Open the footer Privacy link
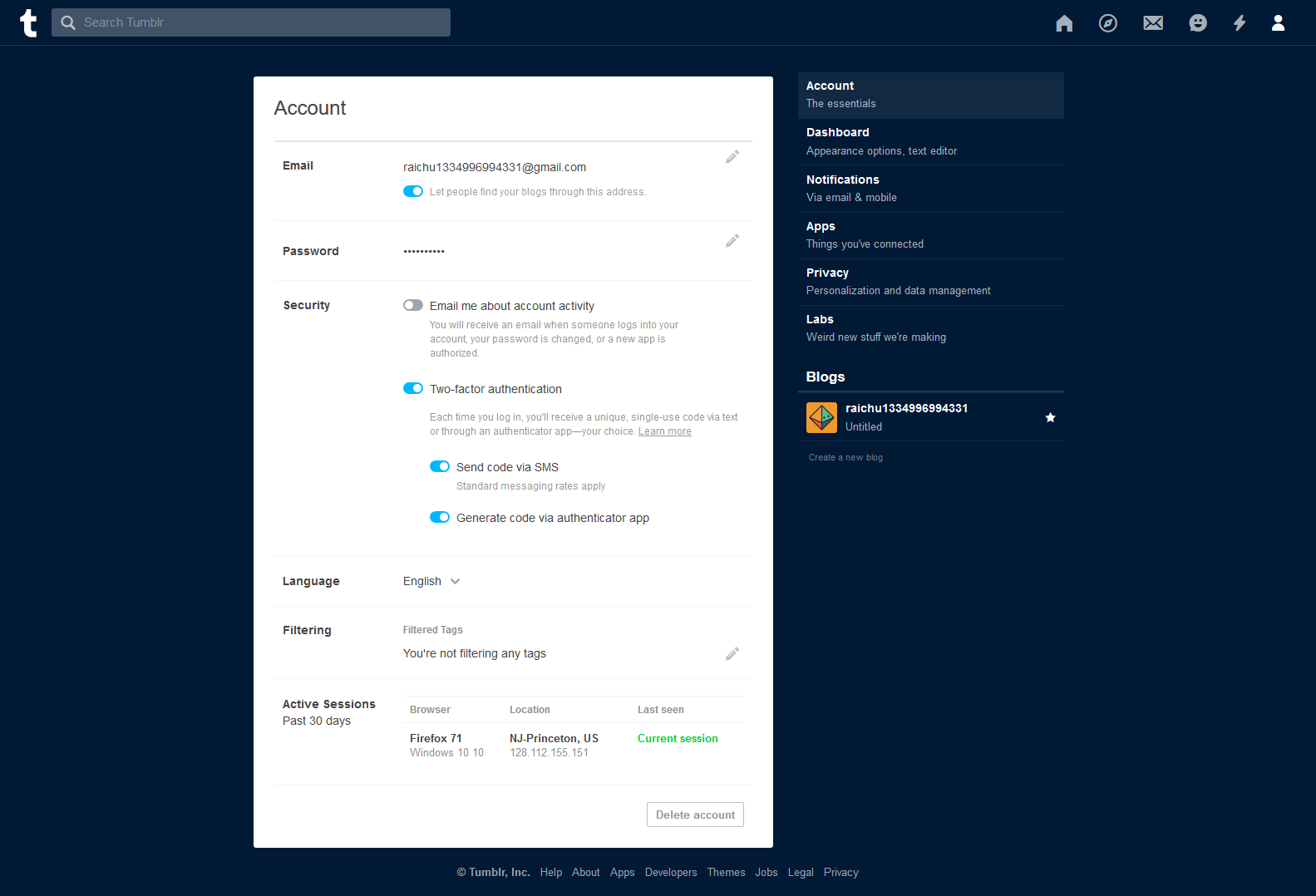The image size is (1316, 896). click(841, 872)
